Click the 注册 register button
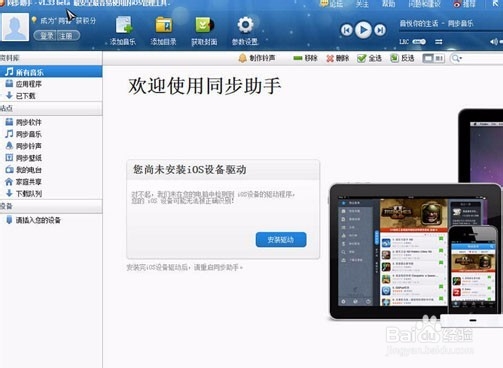 [68, 35]
